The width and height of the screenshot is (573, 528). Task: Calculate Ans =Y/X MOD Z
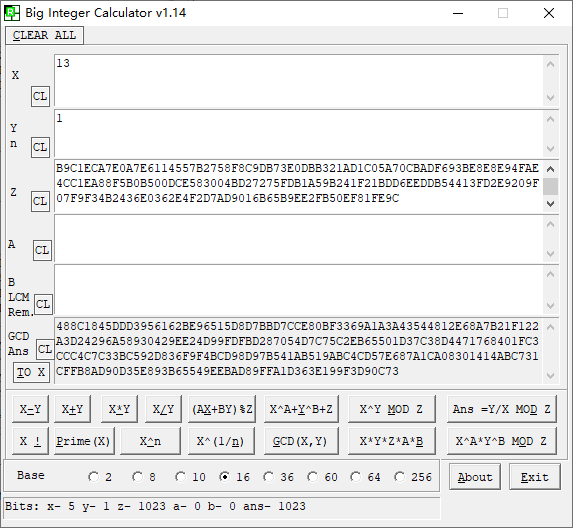coord(502,409)
